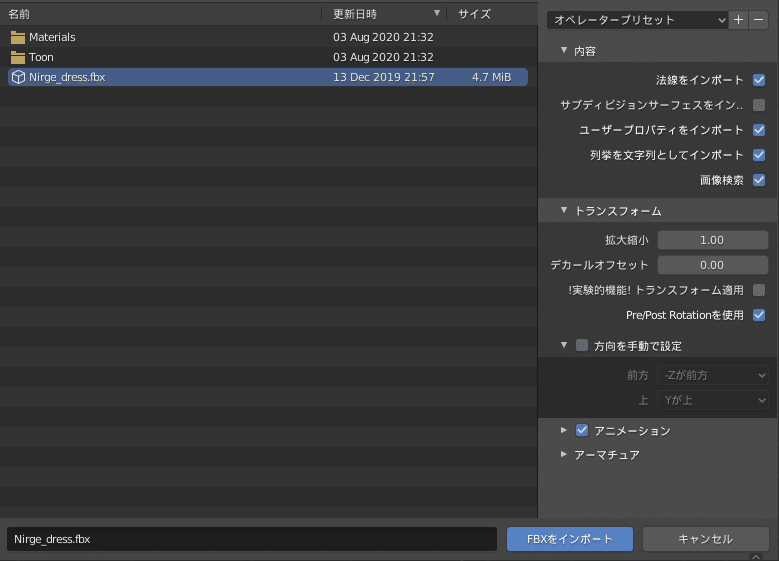Open the 上 axis dropdown

713,400
